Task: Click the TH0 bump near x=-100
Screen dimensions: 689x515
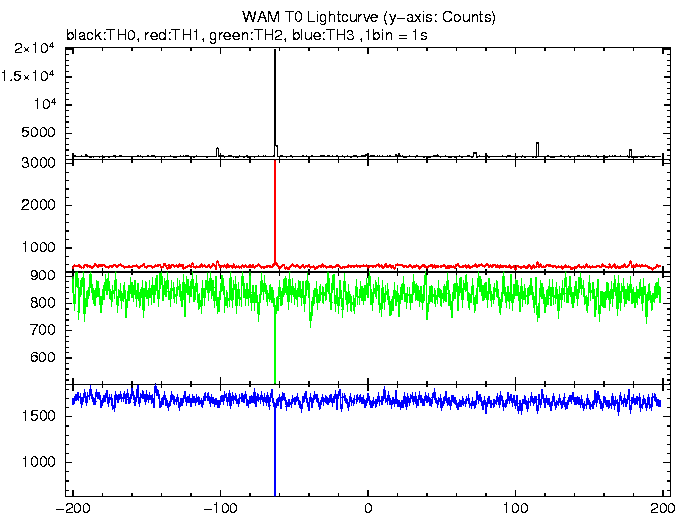Action: pyautogui.click(x=218, y=152)
